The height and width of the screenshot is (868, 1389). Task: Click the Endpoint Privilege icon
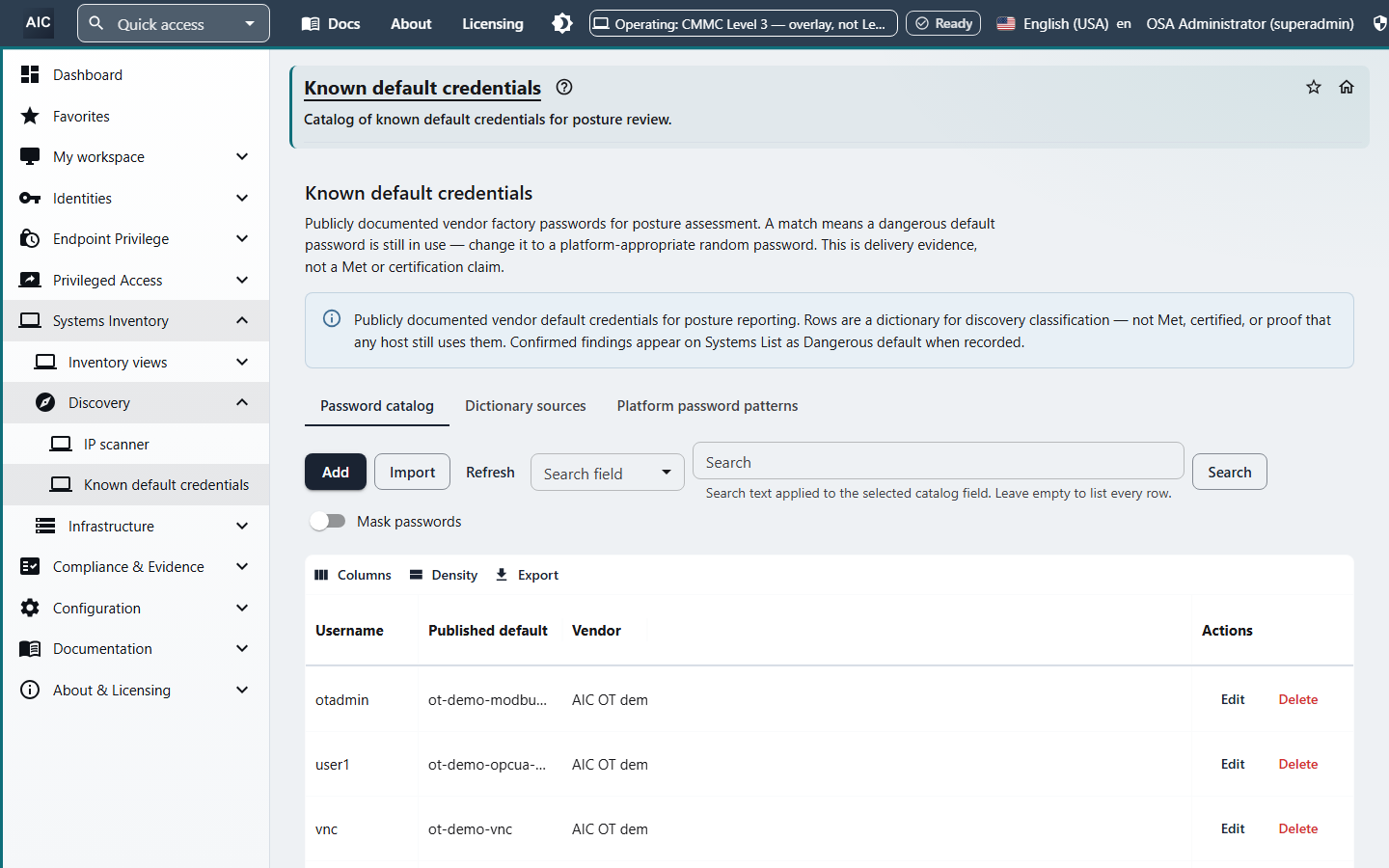(x=30, y=238)
